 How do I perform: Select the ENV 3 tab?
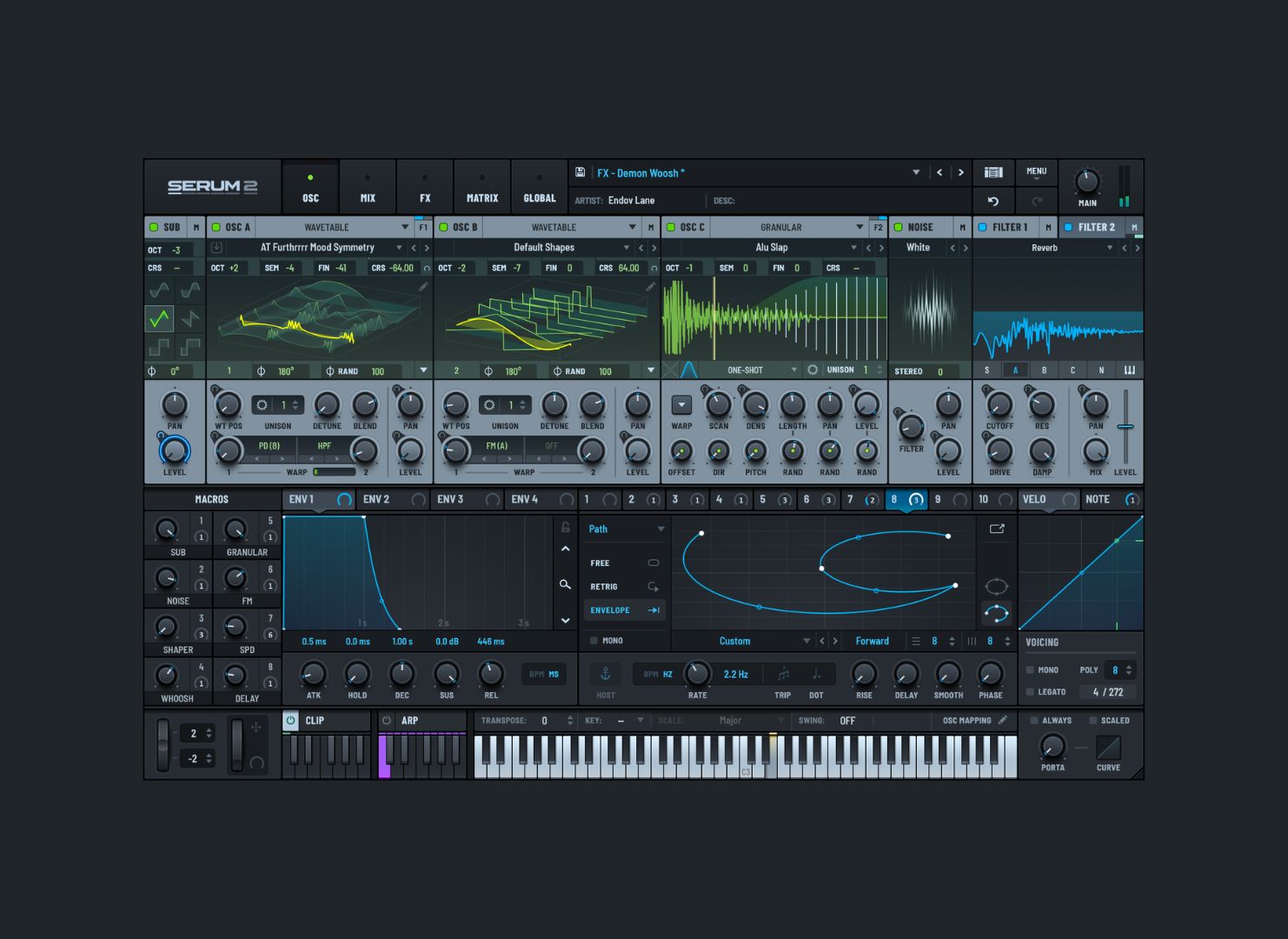pos(451,499)
